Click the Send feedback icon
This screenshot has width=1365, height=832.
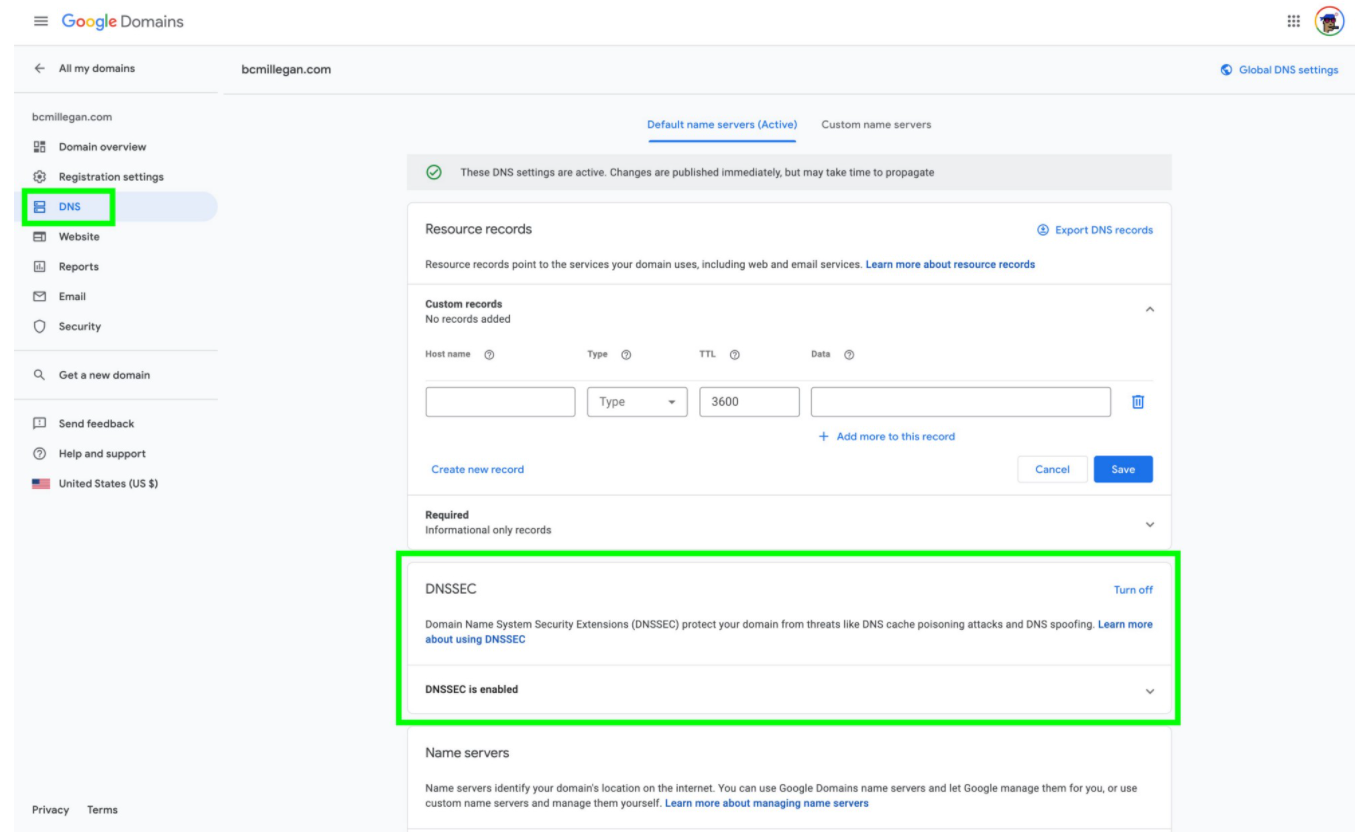point(40,424)
